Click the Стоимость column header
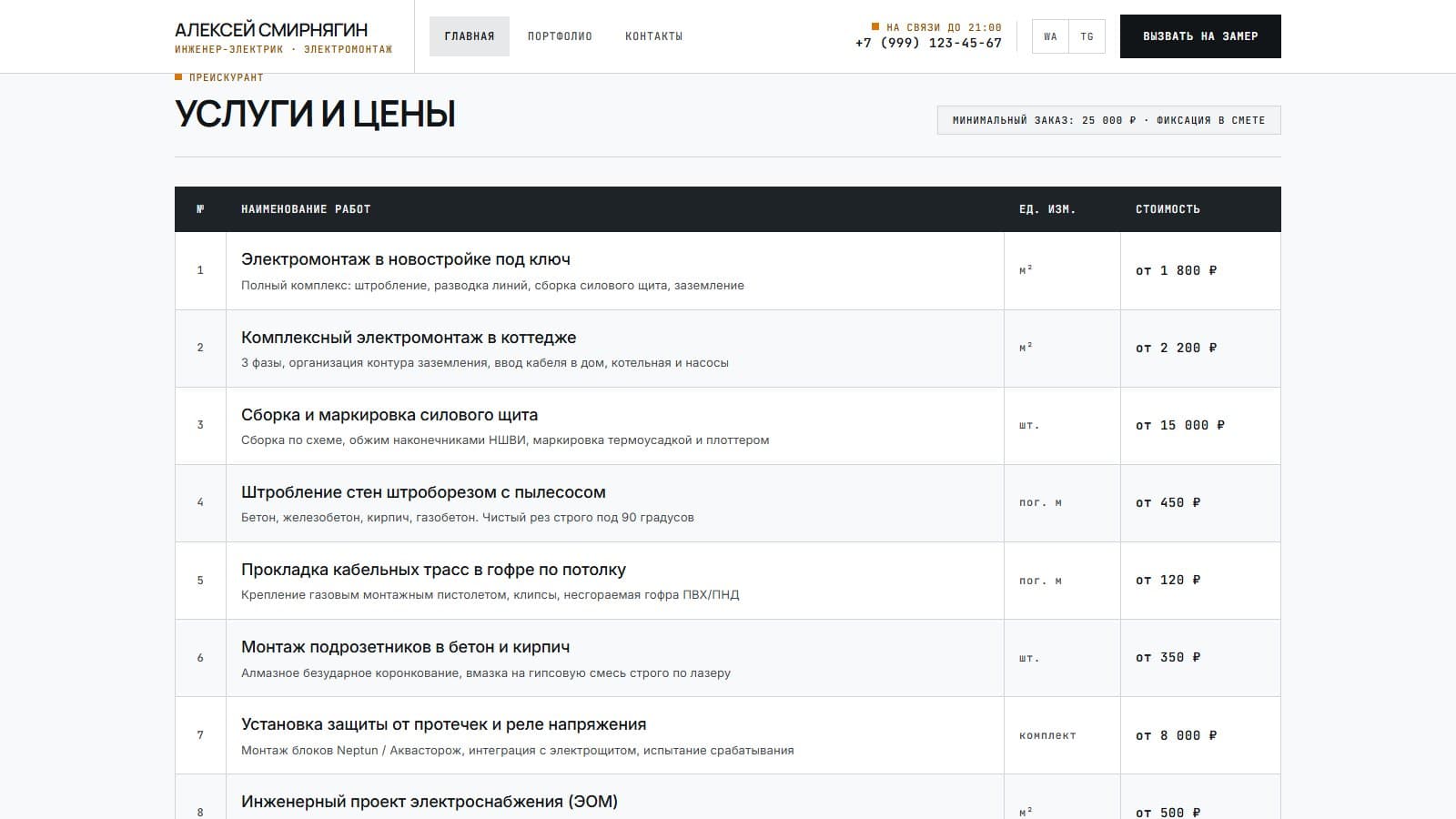 [x=1168, y=209]
